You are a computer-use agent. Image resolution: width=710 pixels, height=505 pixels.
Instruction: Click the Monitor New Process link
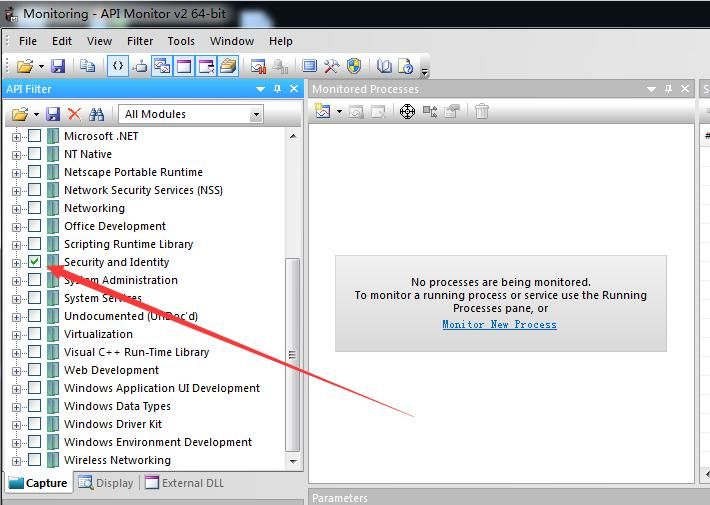click(x=499, y=324)
